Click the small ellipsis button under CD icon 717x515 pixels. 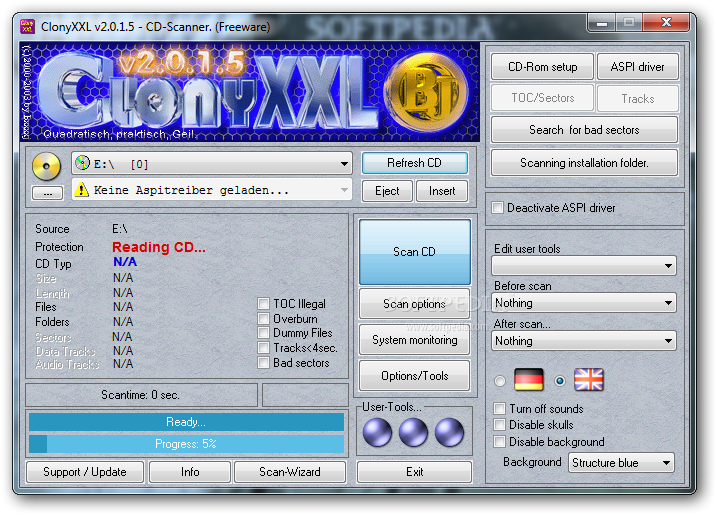pos(48,193)
